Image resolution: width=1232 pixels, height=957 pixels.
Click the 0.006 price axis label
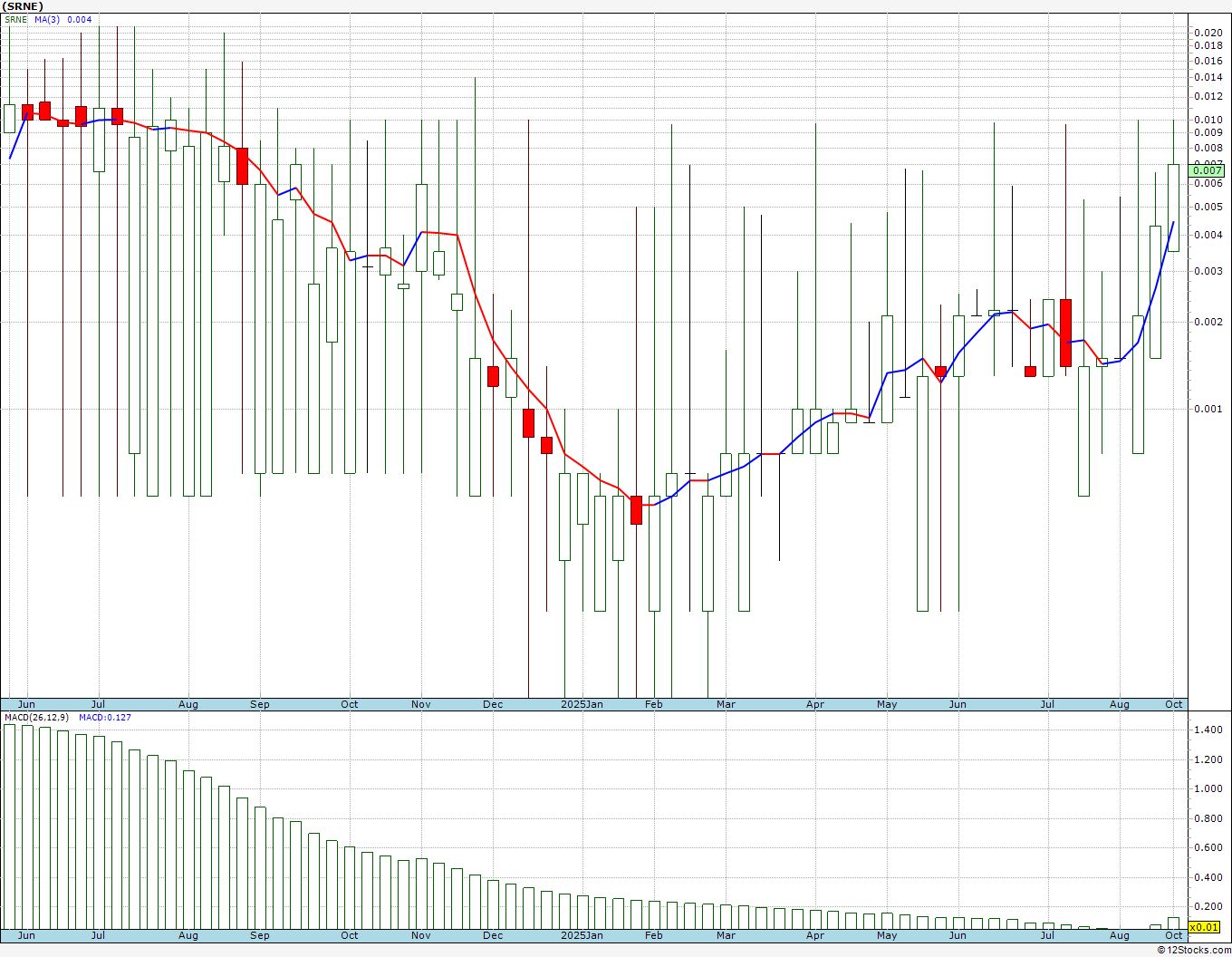tap(1208, 183)
